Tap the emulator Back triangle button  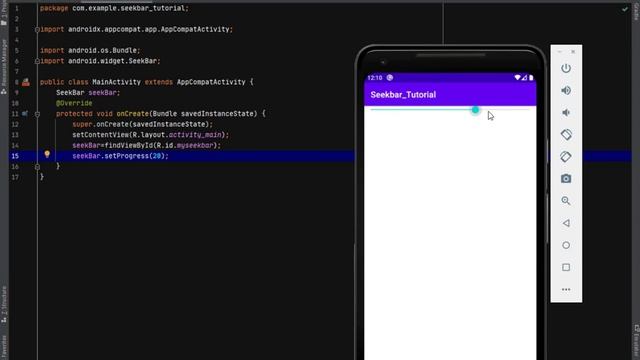coord(566,223)
